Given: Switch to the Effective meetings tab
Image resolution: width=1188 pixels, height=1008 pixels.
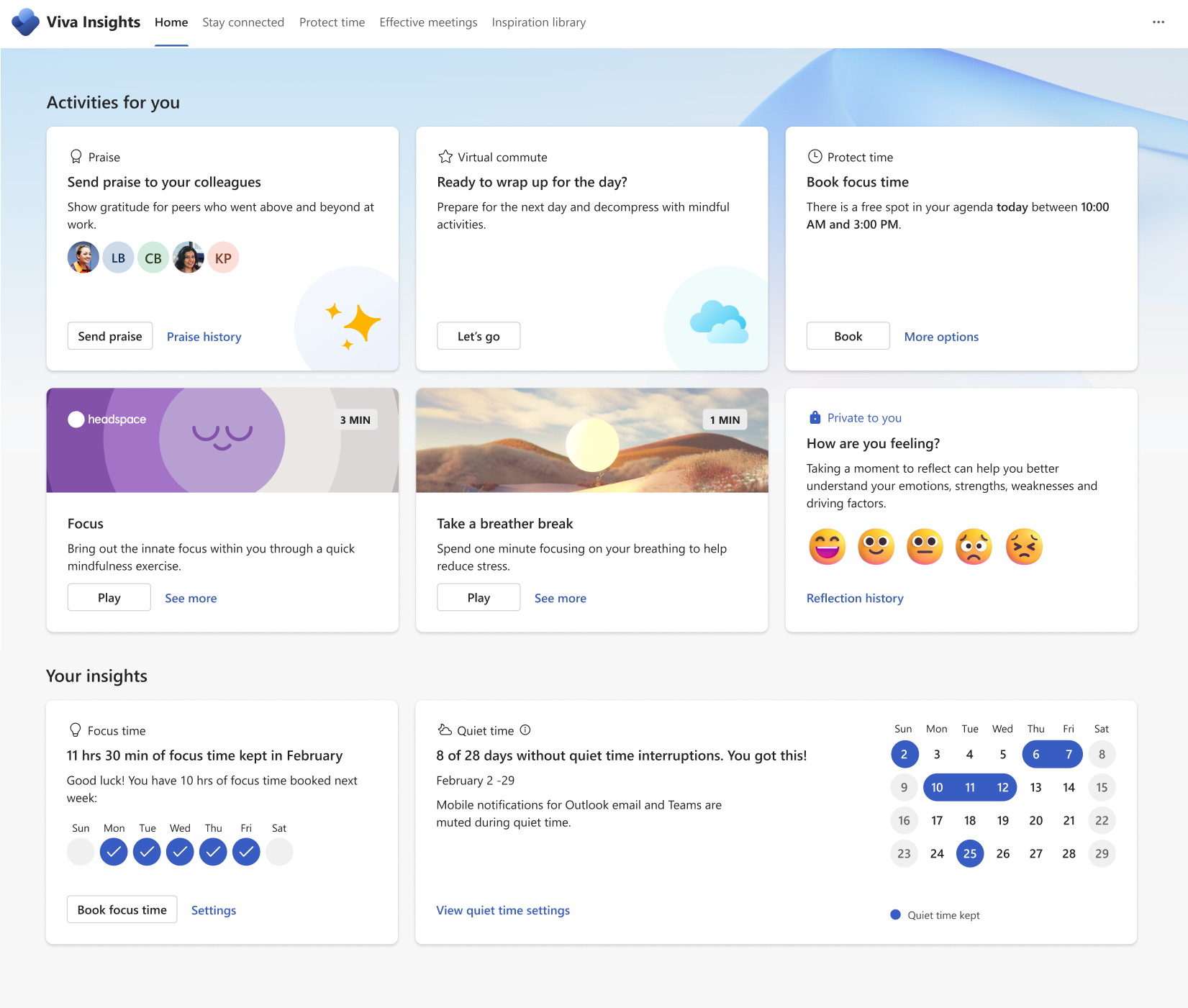Looking at the screenshot, I should [x=428, y=22].
